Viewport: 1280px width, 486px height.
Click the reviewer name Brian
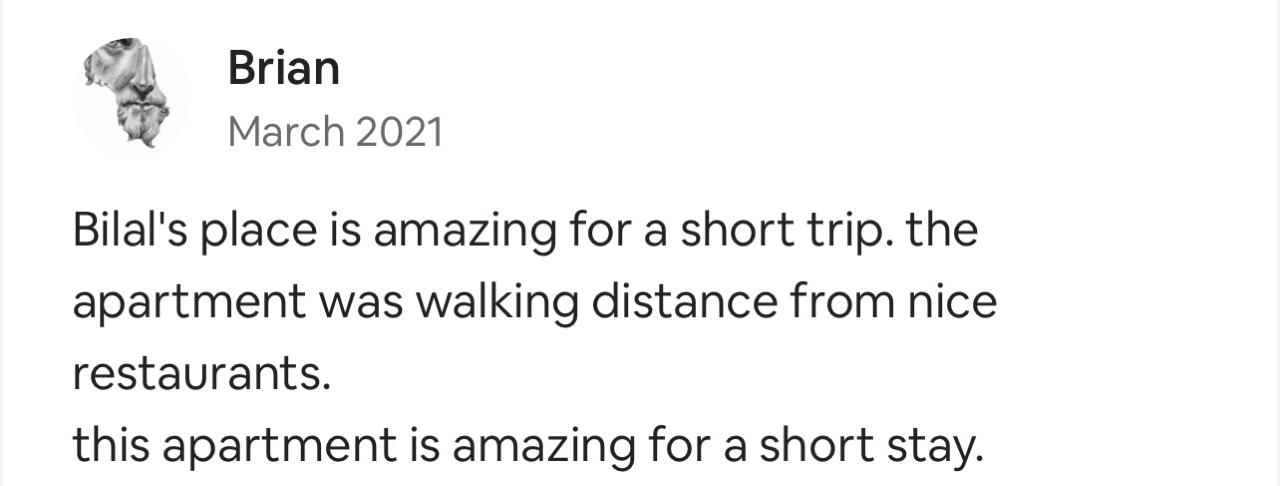[284, 68]
